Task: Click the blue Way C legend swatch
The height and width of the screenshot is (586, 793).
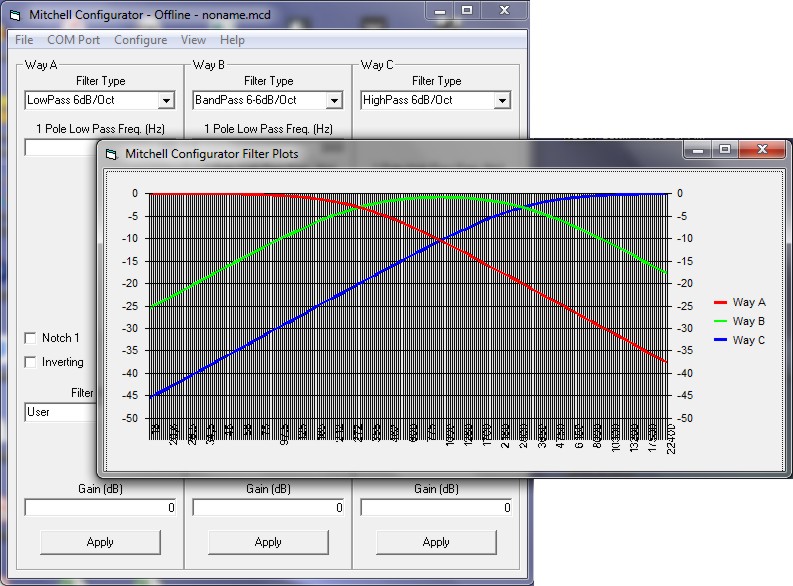Action: (x=720, y=340)
